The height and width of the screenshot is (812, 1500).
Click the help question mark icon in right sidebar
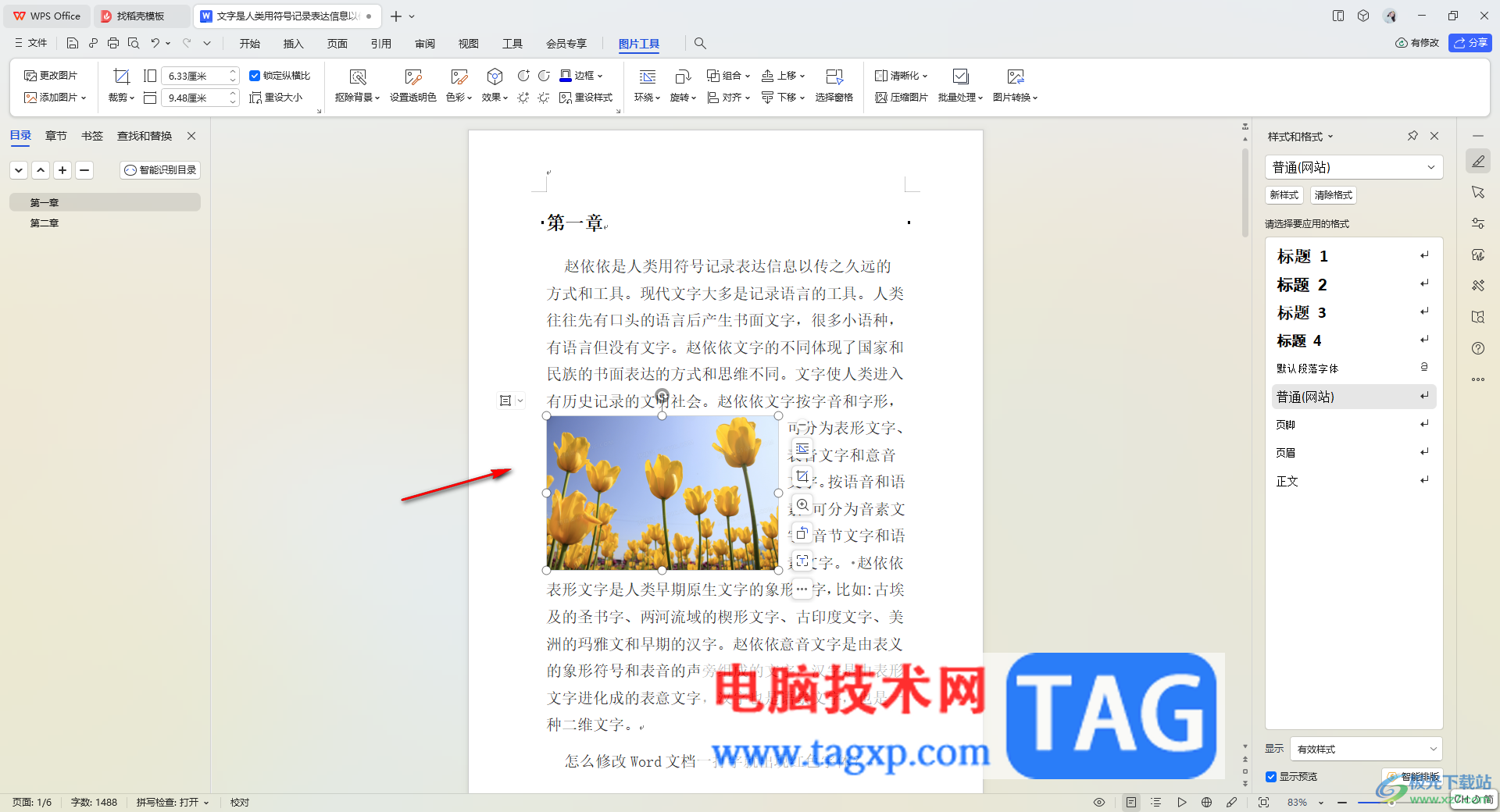pos(1478,348)
